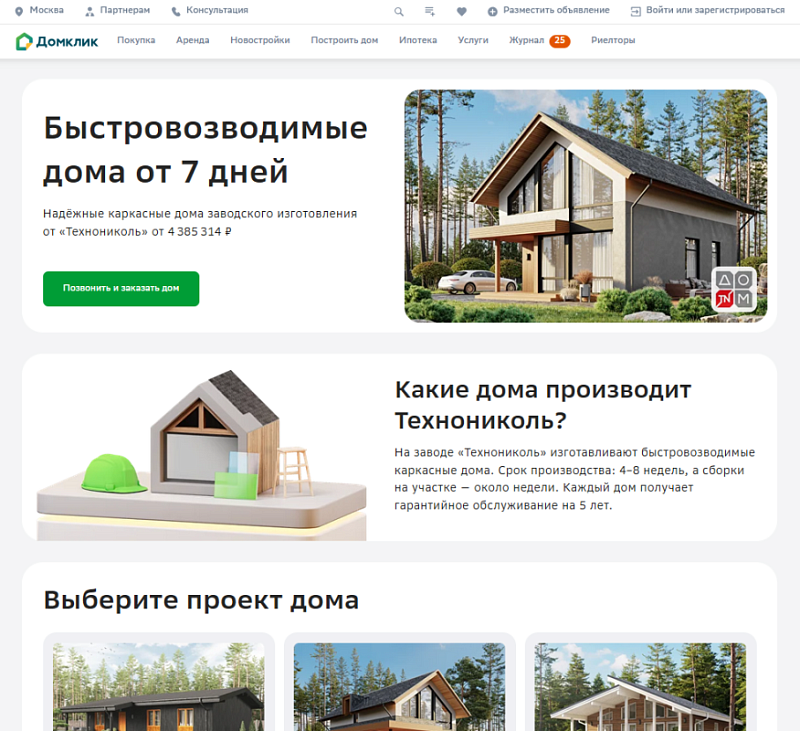Open the Ипотека menu
800x731 pixels.
pos(418,40)
